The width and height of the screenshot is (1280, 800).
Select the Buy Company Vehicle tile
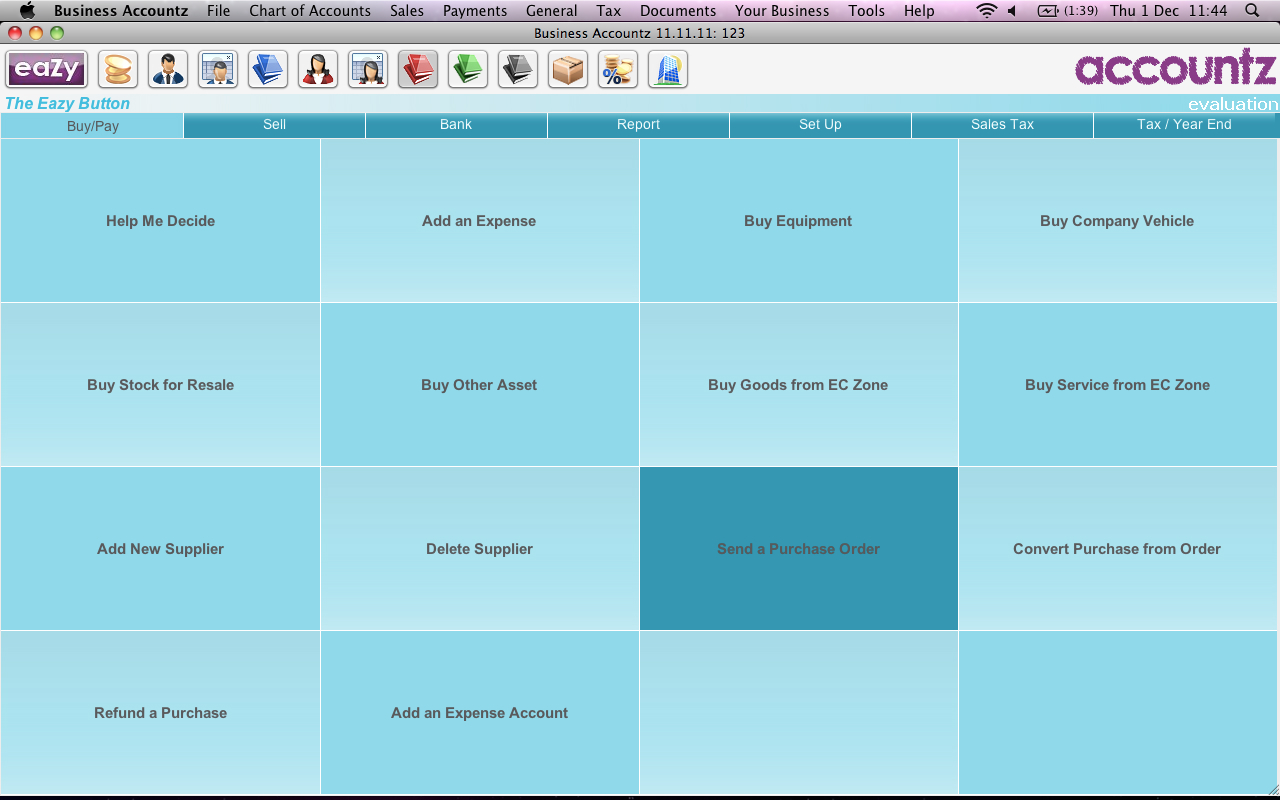coord(1117,221)
